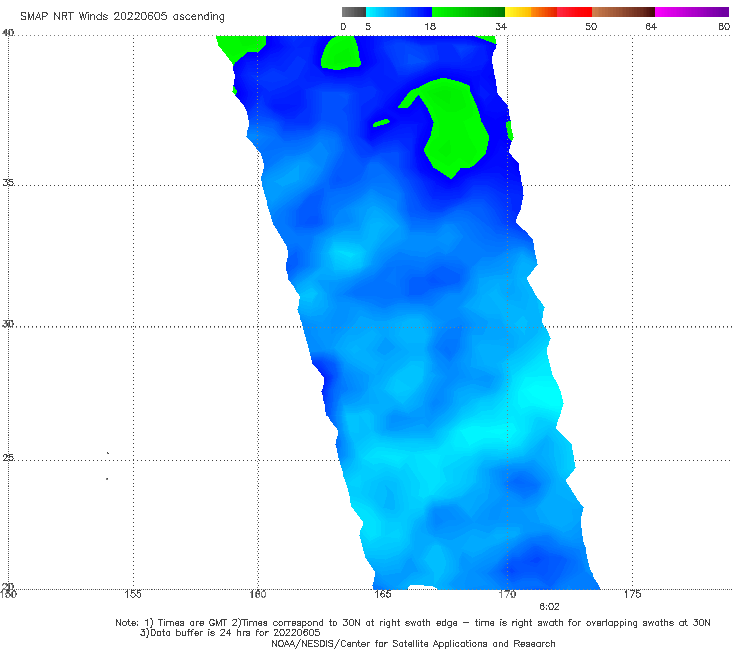The width and height of the screenshot is (740, 650).
Task: Click the brown segment of the color bar
Action: [x=623, y=12]
